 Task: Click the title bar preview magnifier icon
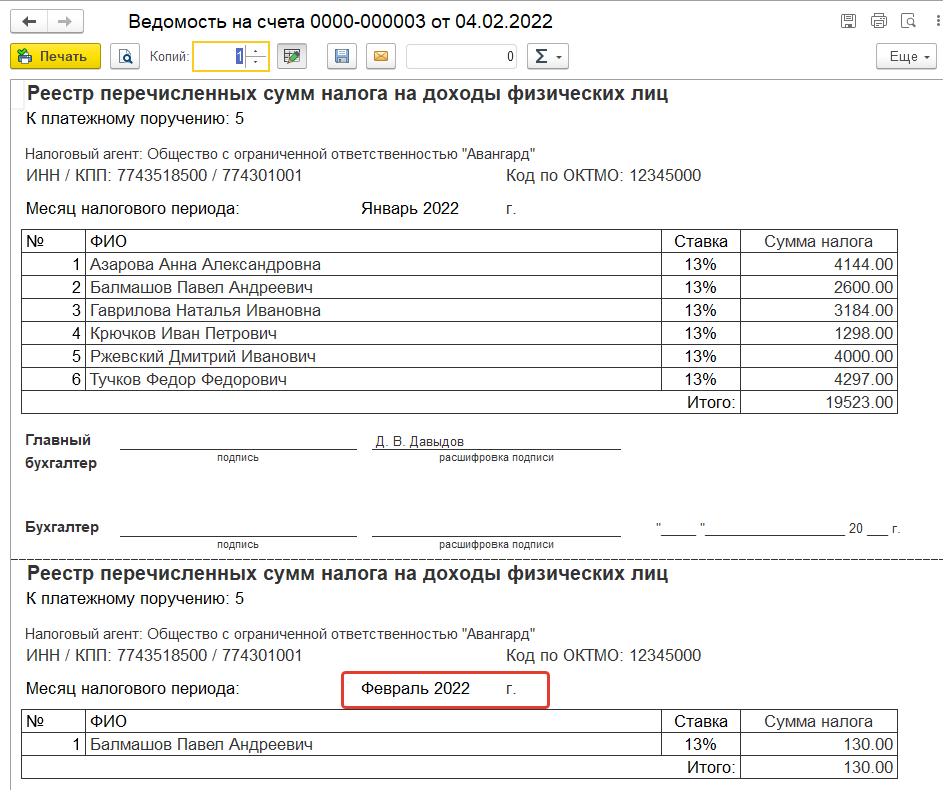click(x=909, y=21)
